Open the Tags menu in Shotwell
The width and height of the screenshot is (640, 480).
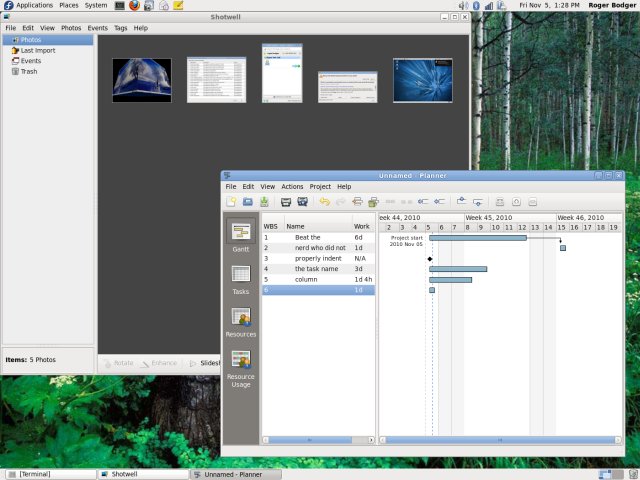coord(120,28)
